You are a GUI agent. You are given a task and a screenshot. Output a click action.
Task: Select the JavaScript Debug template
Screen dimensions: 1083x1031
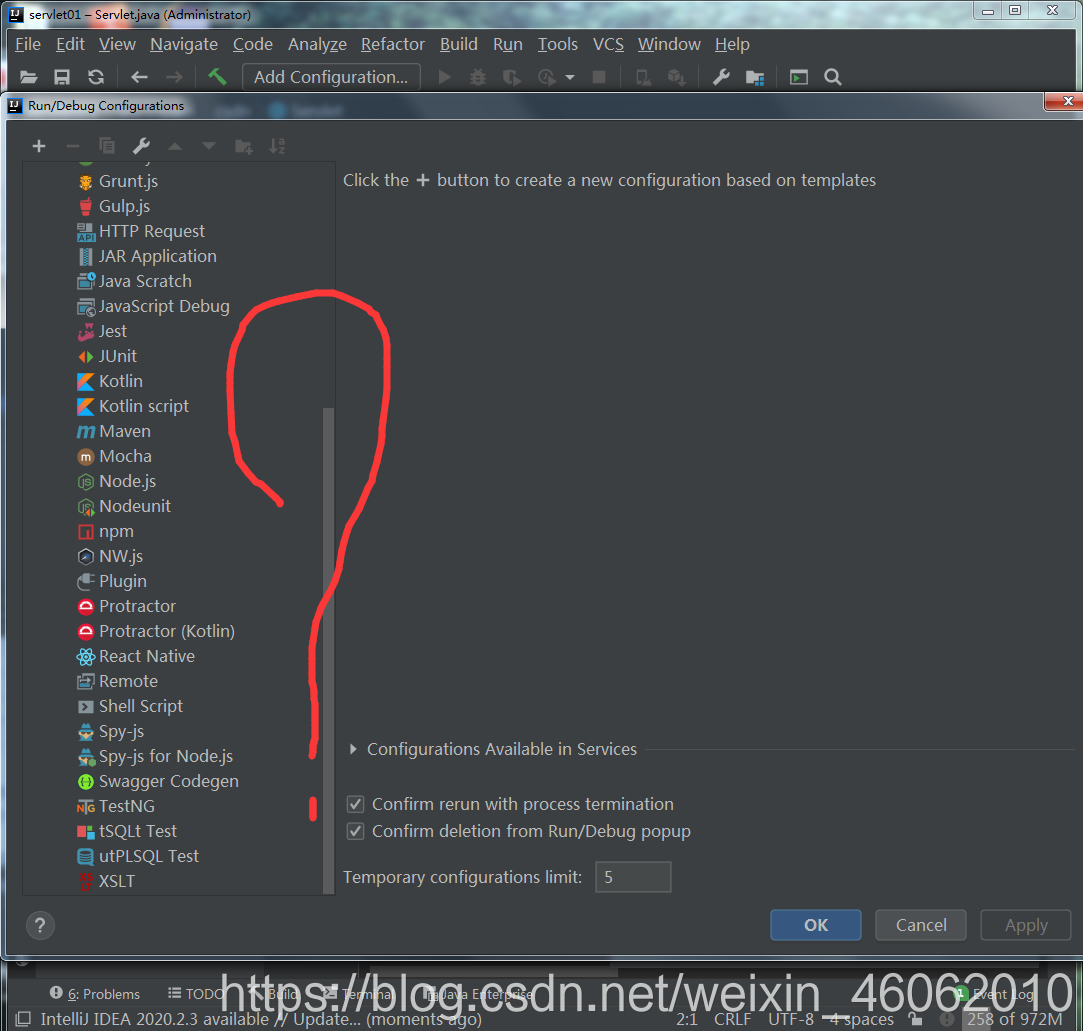[164, 306]
